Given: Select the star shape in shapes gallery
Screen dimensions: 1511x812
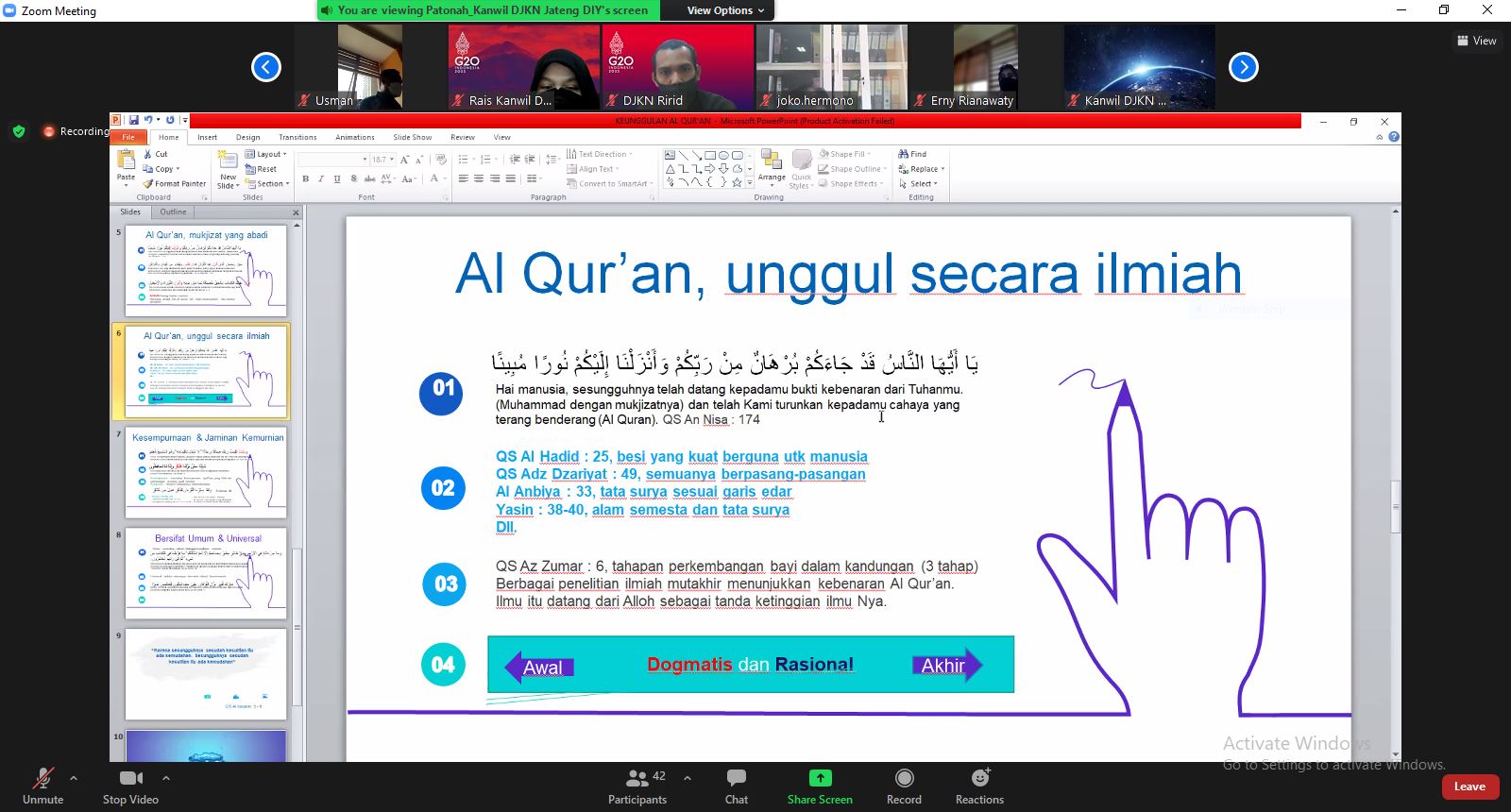Looking at the screenshot, I should (737, 182).
